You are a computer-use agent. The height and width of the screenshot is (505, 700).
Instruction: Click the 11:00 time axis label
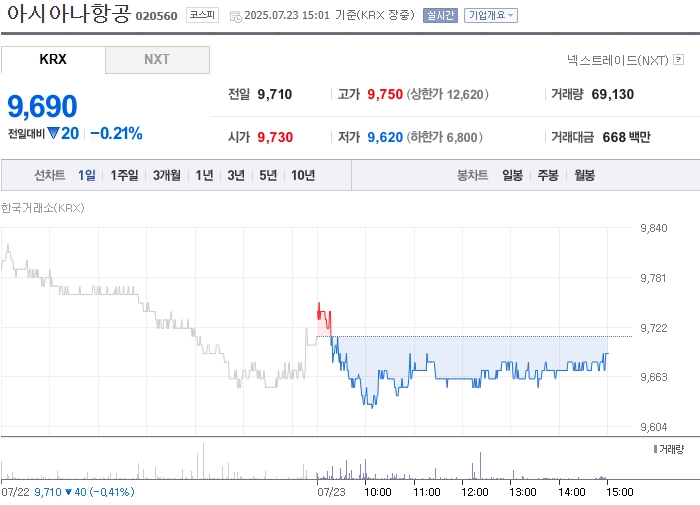coord(427,492)
